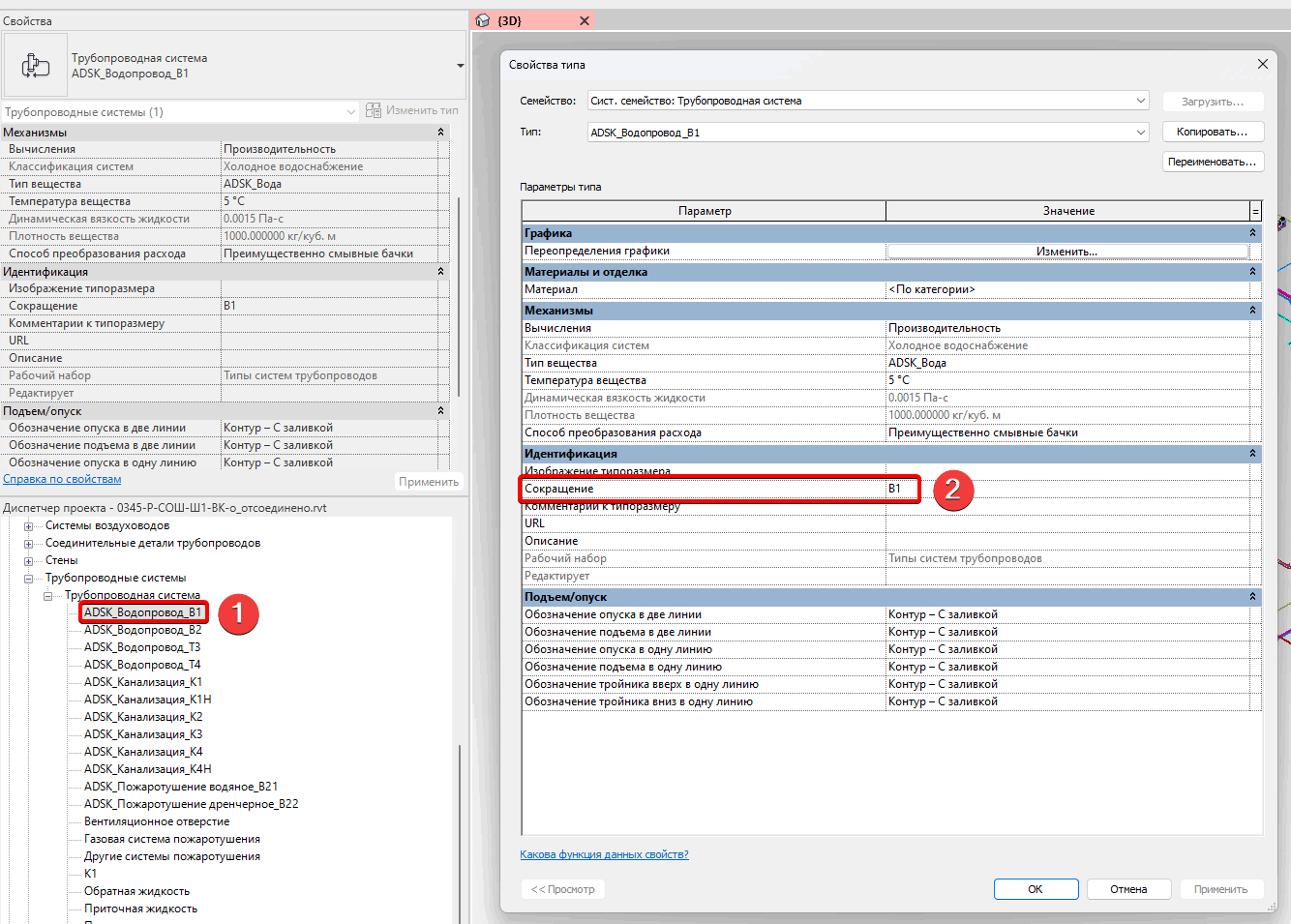
Task: Select ADSK_Канализация_K1H in the tree
Action: (x=147, y=700)
